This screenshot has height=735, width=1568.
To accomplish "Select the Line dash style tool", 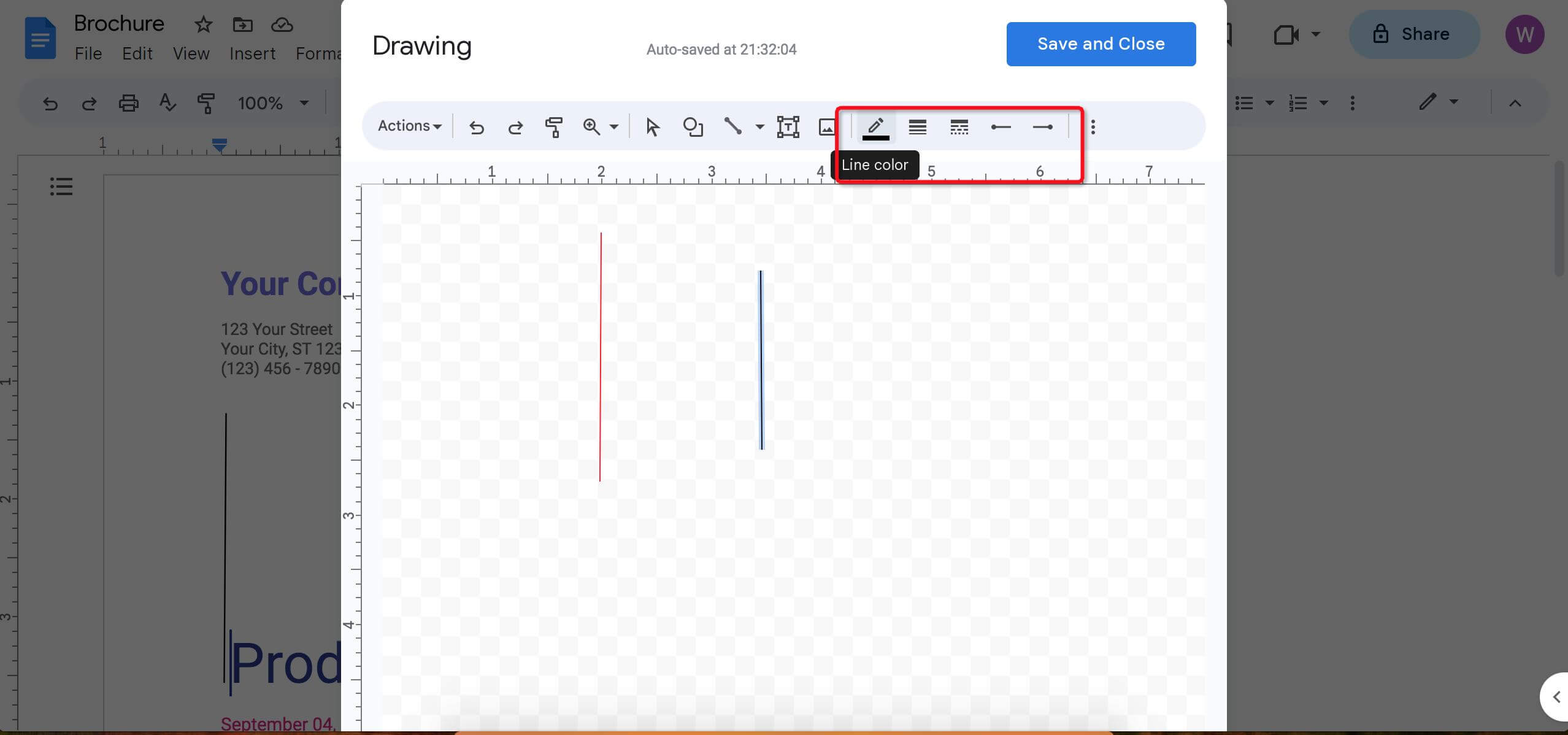I will point(958,127).
